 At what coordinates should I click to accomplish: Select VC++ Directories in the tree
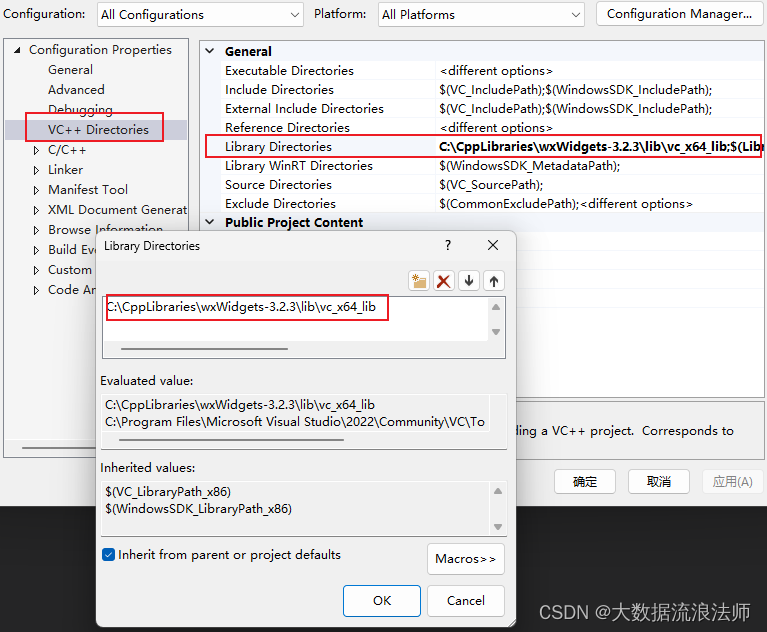[98, 130]
